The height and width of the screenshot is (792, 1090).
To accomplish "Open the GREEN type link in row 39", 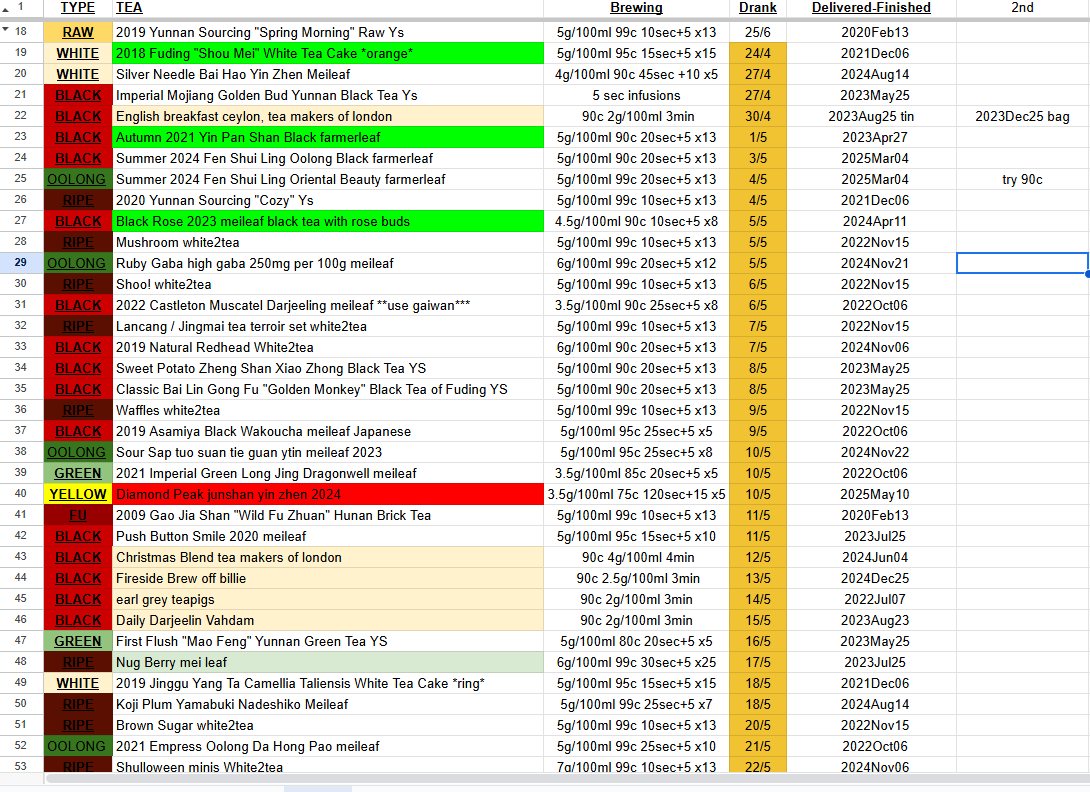I will pos(78,474).
